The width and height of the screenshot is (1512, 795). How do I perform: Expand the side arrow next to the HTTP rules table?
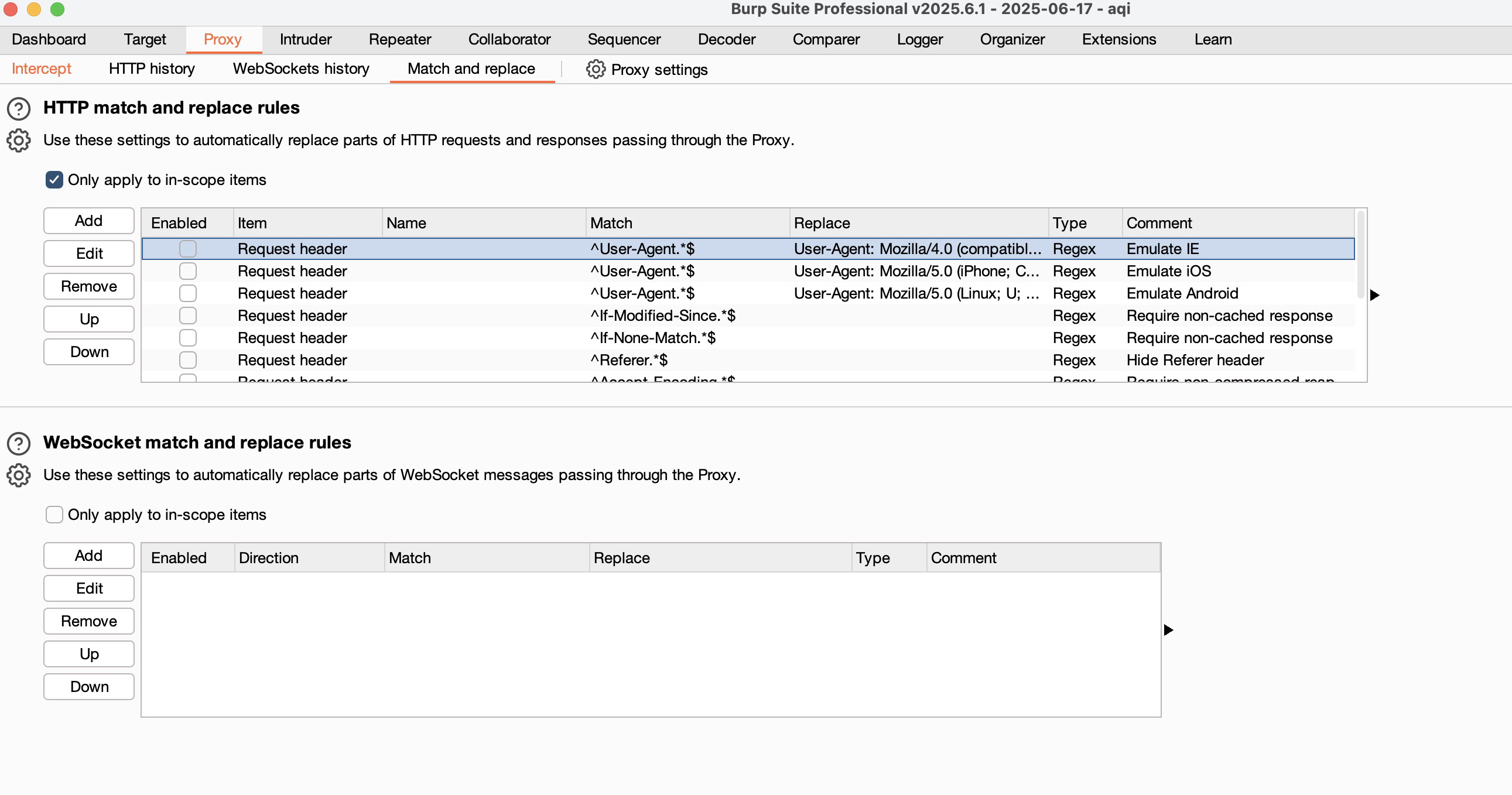pos(1376,295)
